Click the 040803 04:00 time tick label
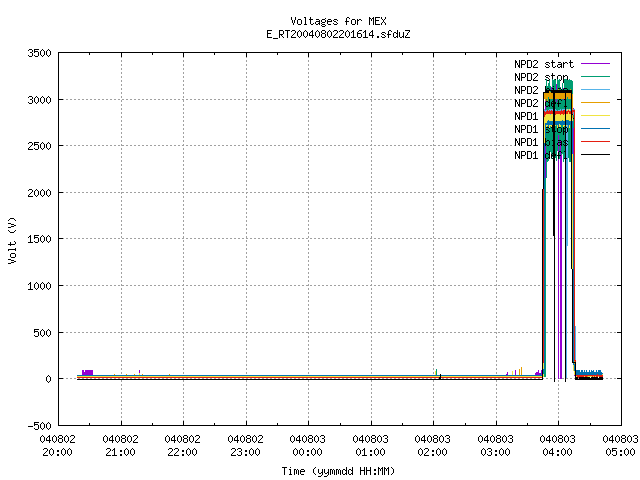This screenshot has height=480, width=640. 557,446
